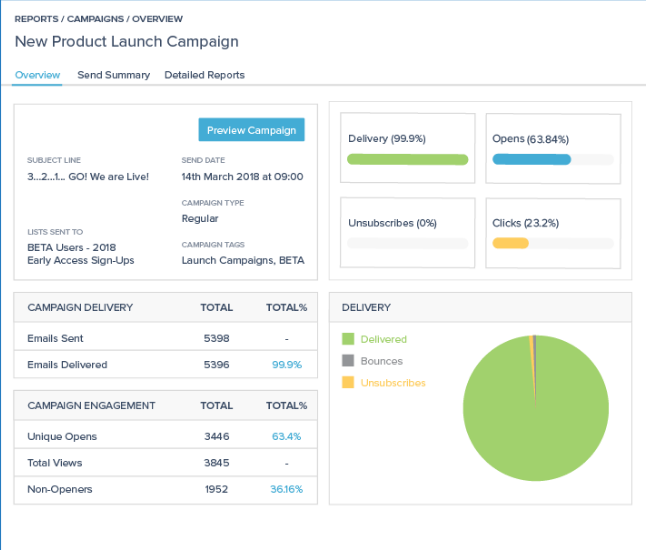646x550 pixels.
Task: Click Campaigns in the breadcrumb path
Action: tap(98, 19)
